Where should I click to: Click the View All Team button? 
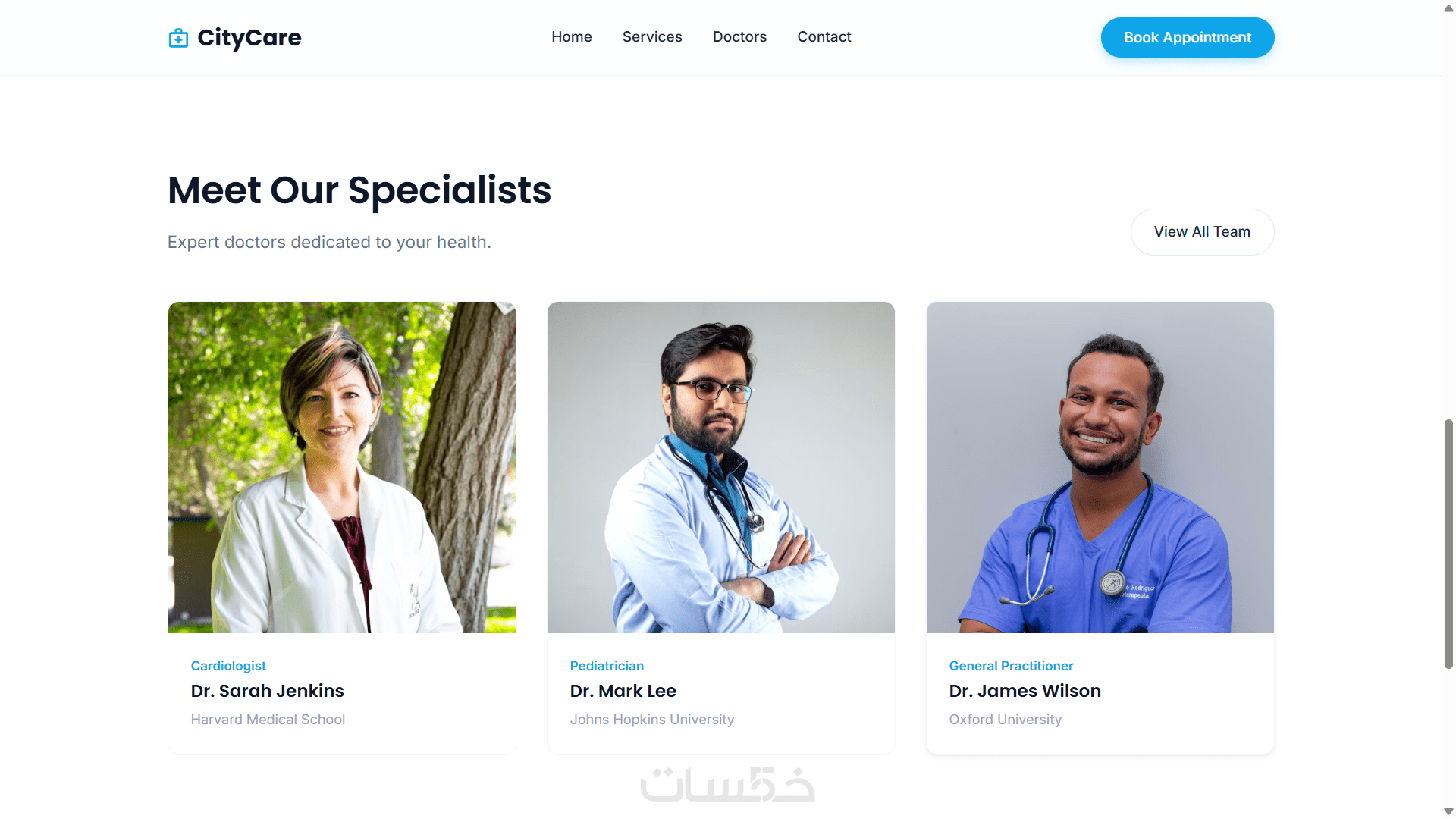click(1202, 232)
